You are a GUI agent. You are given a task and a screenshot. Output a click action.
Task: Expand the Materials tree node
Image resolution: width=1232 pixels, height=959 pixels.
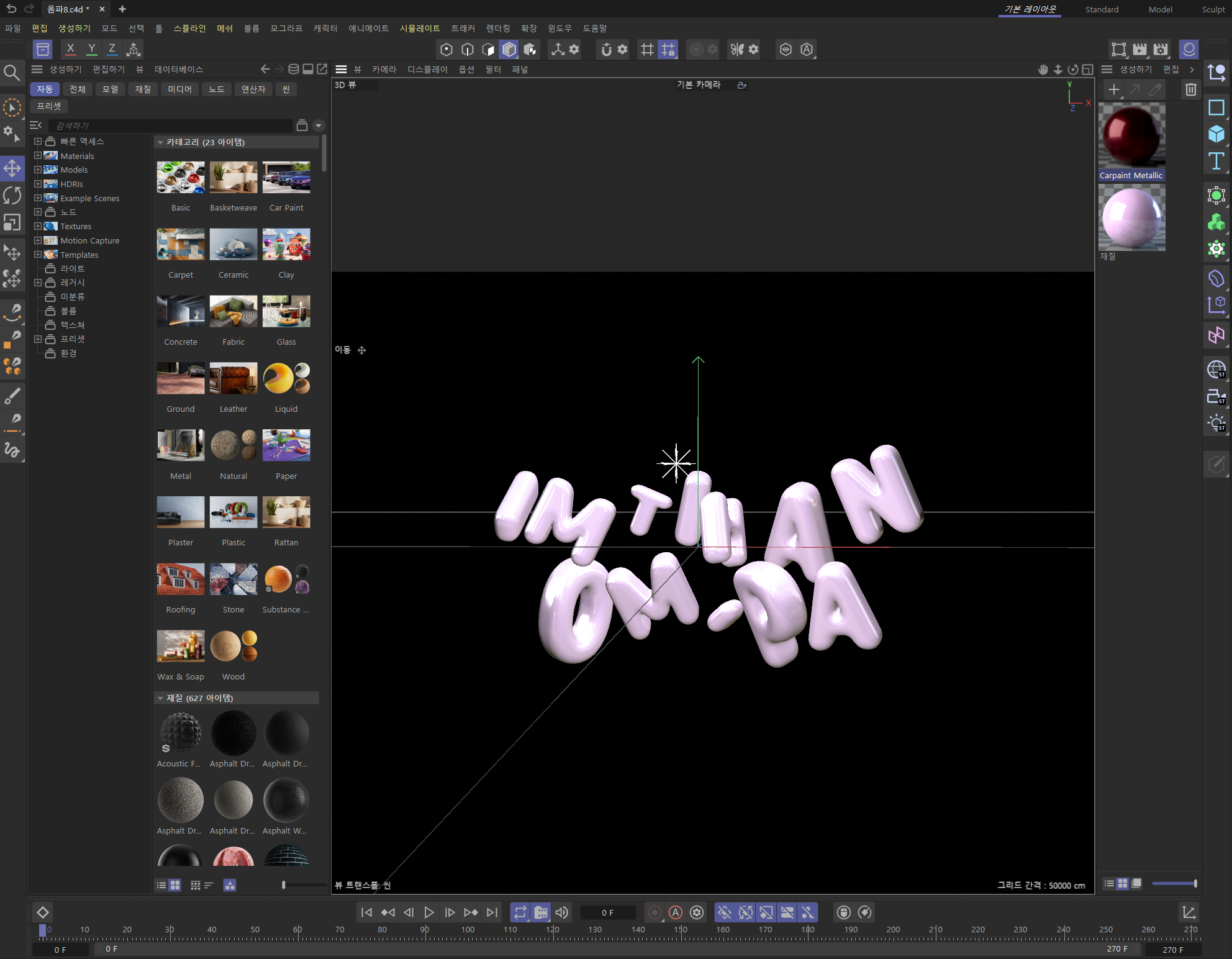pos(38,155)
